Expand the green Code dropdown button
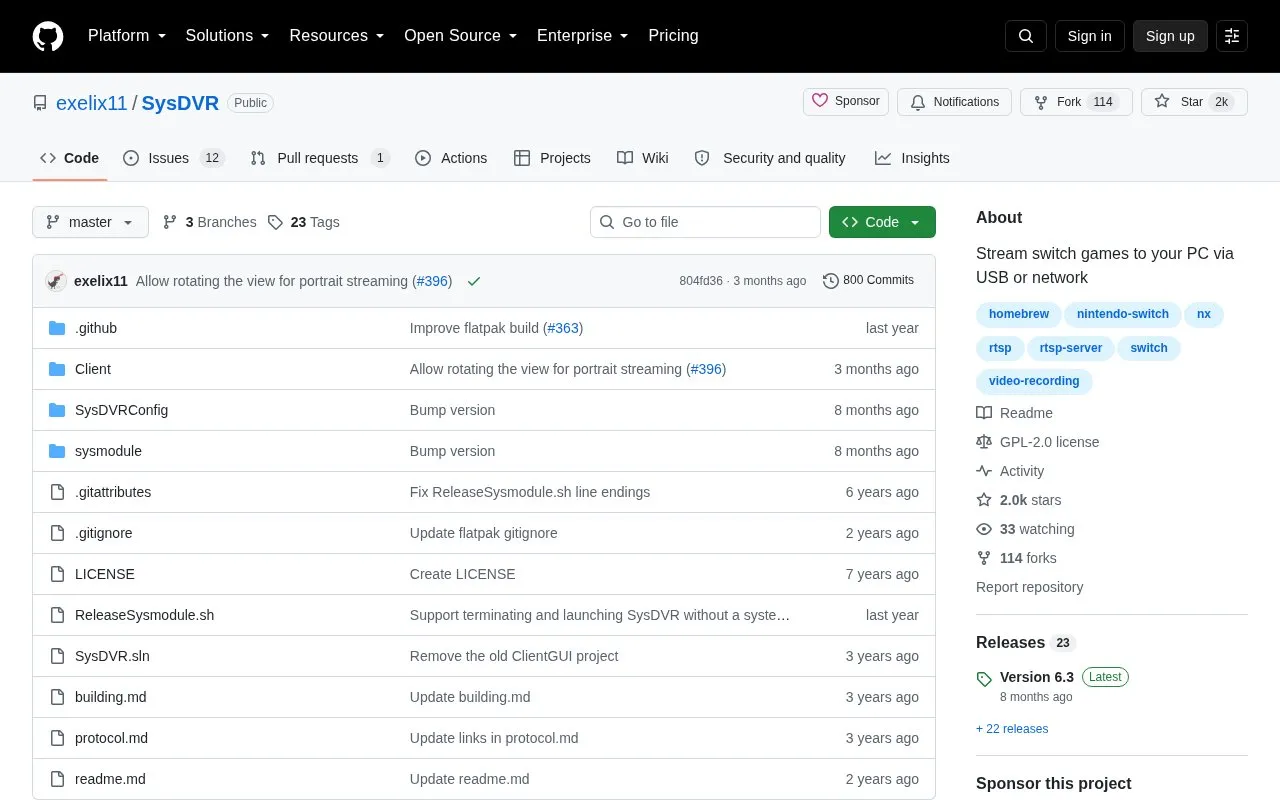Viewport: 1280px width, 800px height. 882,222
